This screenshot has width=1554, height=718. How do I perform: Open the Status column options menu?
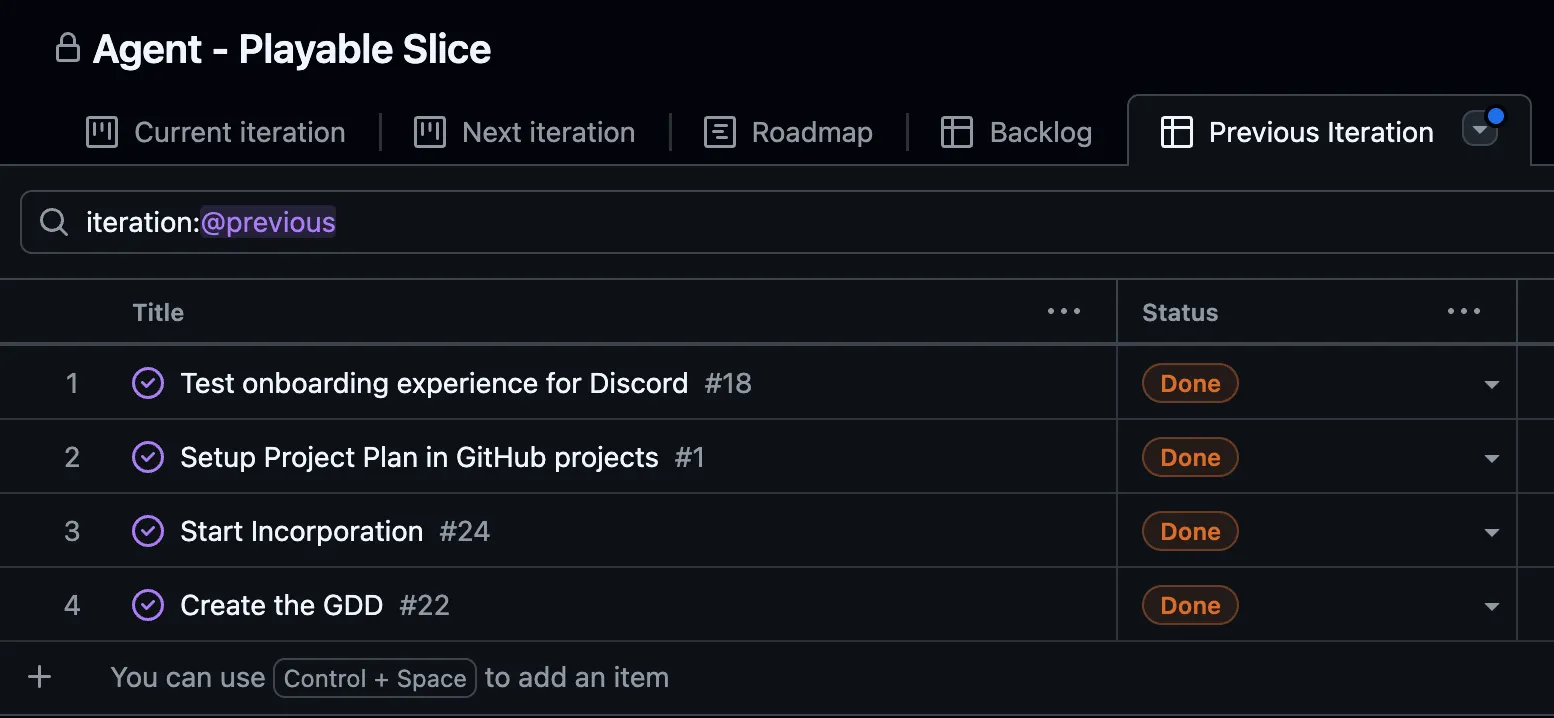tap(1464, 311)
